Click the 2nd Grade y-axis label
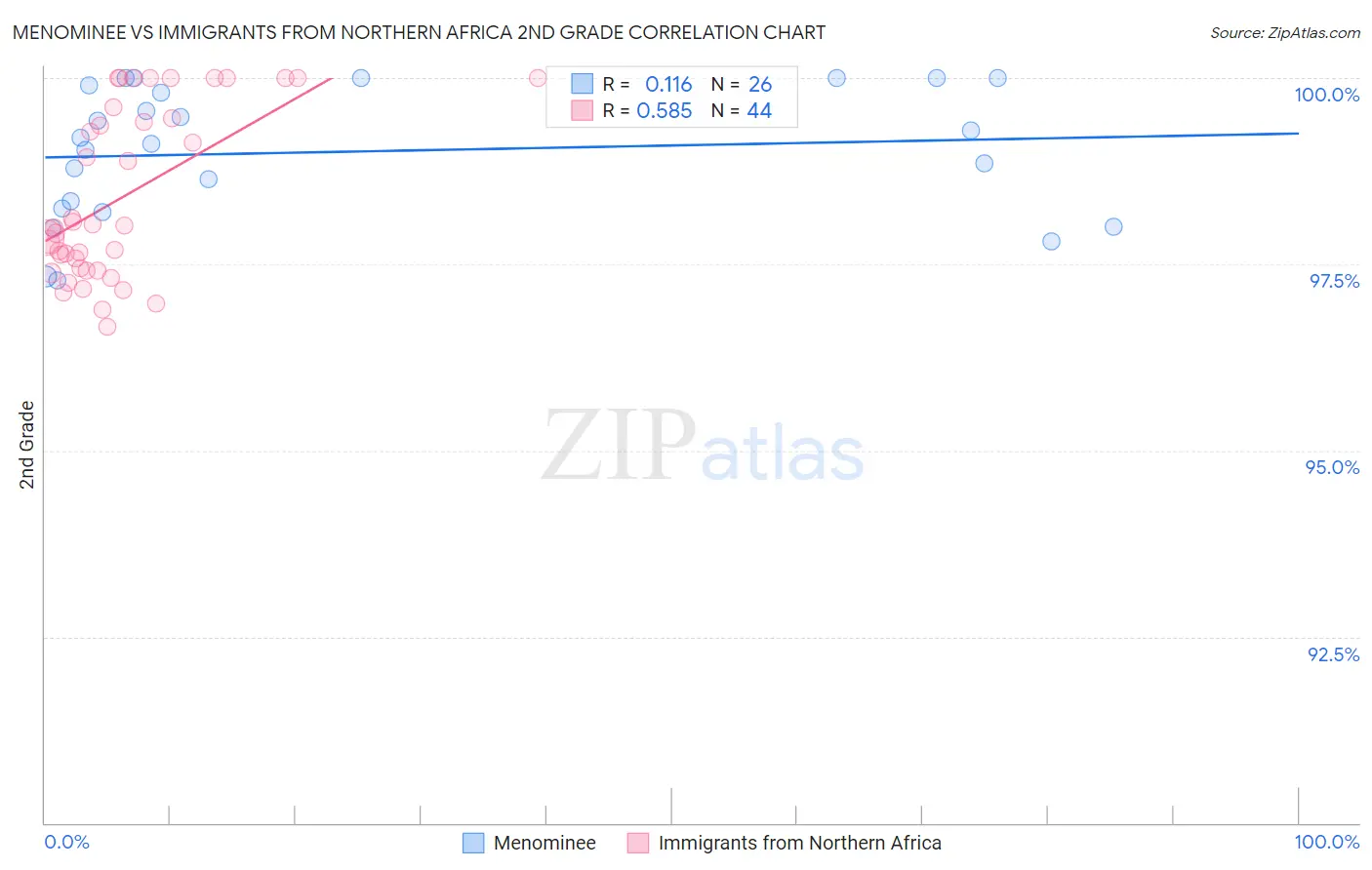1372x870 pixels. point(27,444)
